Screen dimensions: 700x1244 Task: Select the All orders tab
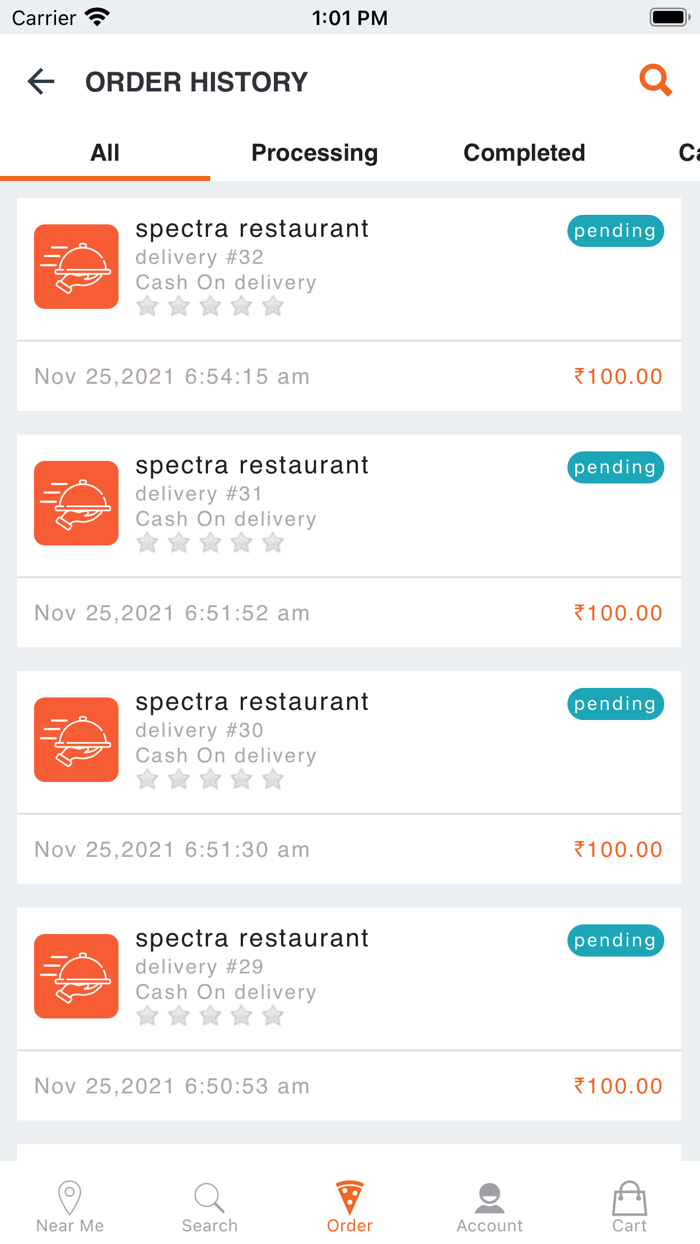tap(104, 152)
